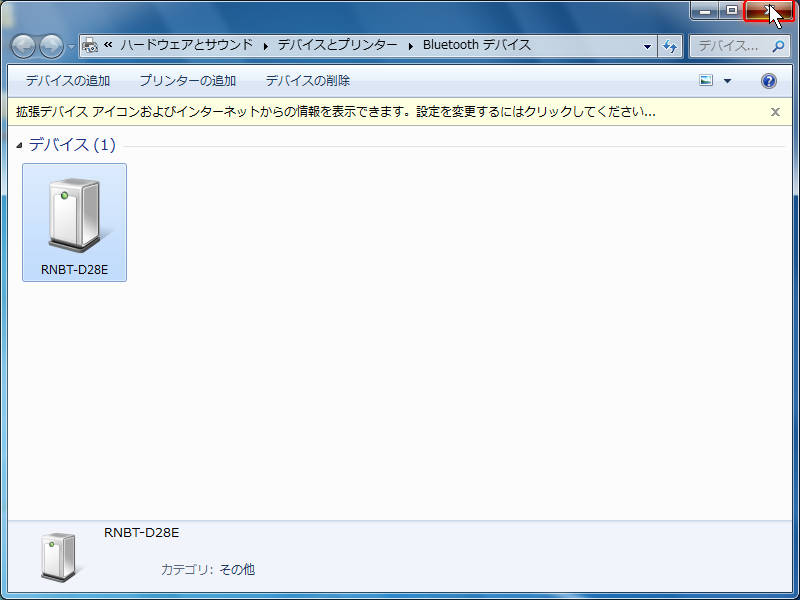This screenshot has width=800, height=600.
Task: Click the search magnifier icon
Action: pos(778,46)
